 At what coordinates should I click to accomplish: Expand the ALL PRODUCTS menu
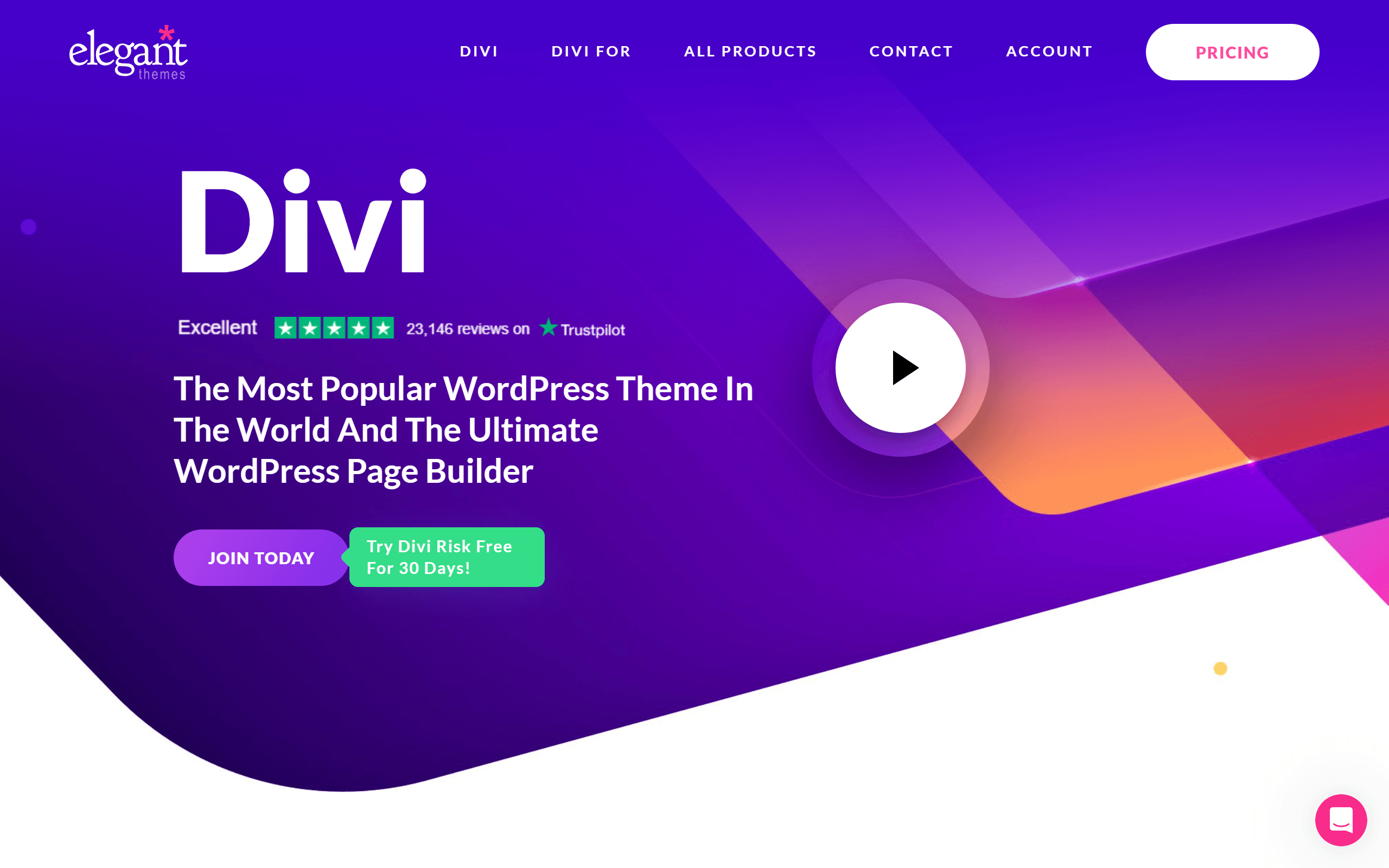tap(750, 50)
